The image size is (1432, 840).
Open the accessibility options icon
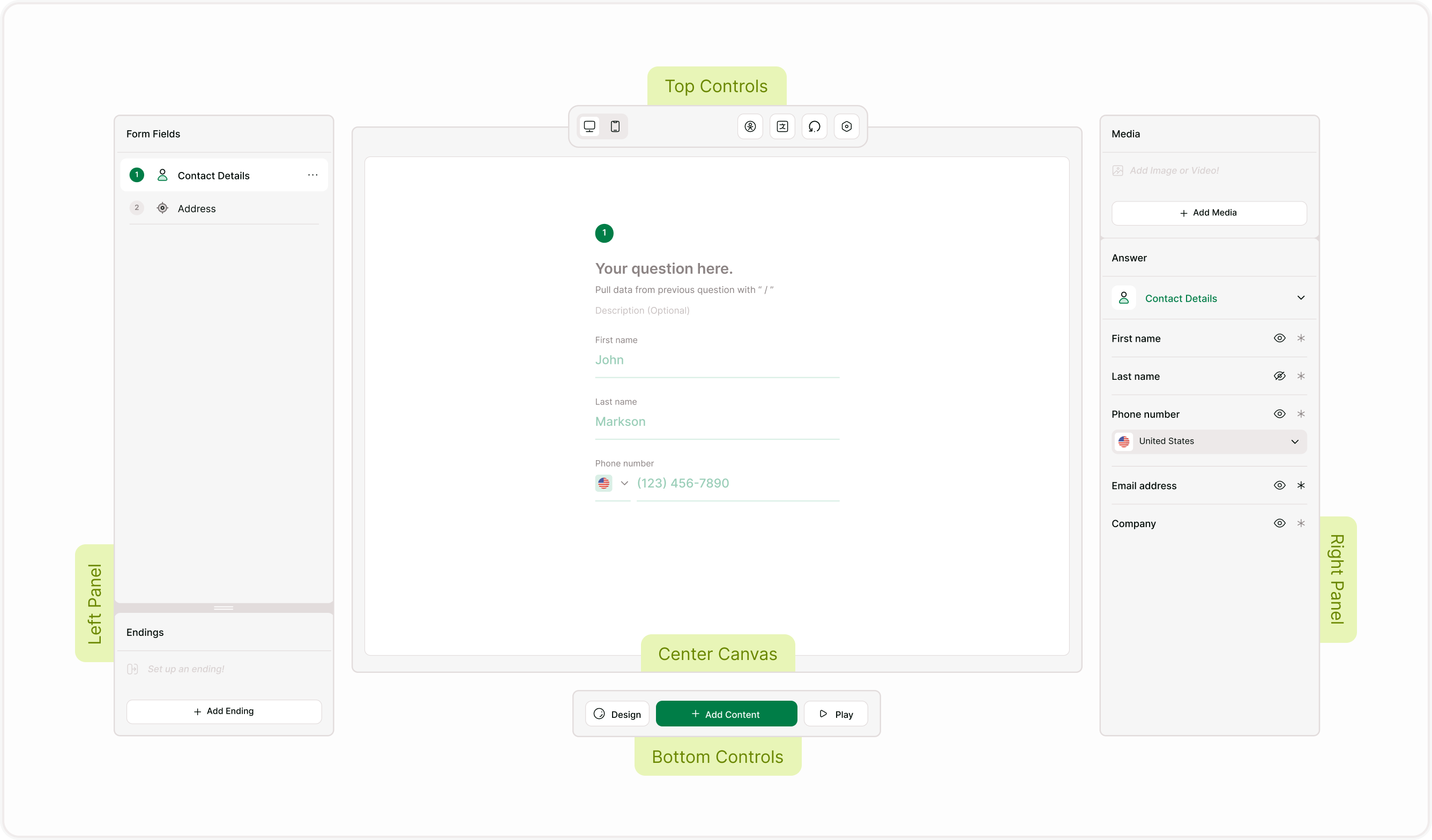[x=750, y=126]
